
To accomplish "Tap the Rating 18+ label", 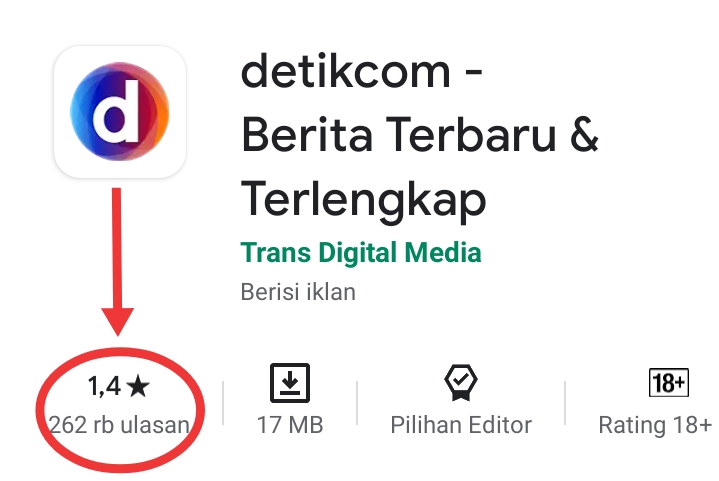I will [655, 425].
